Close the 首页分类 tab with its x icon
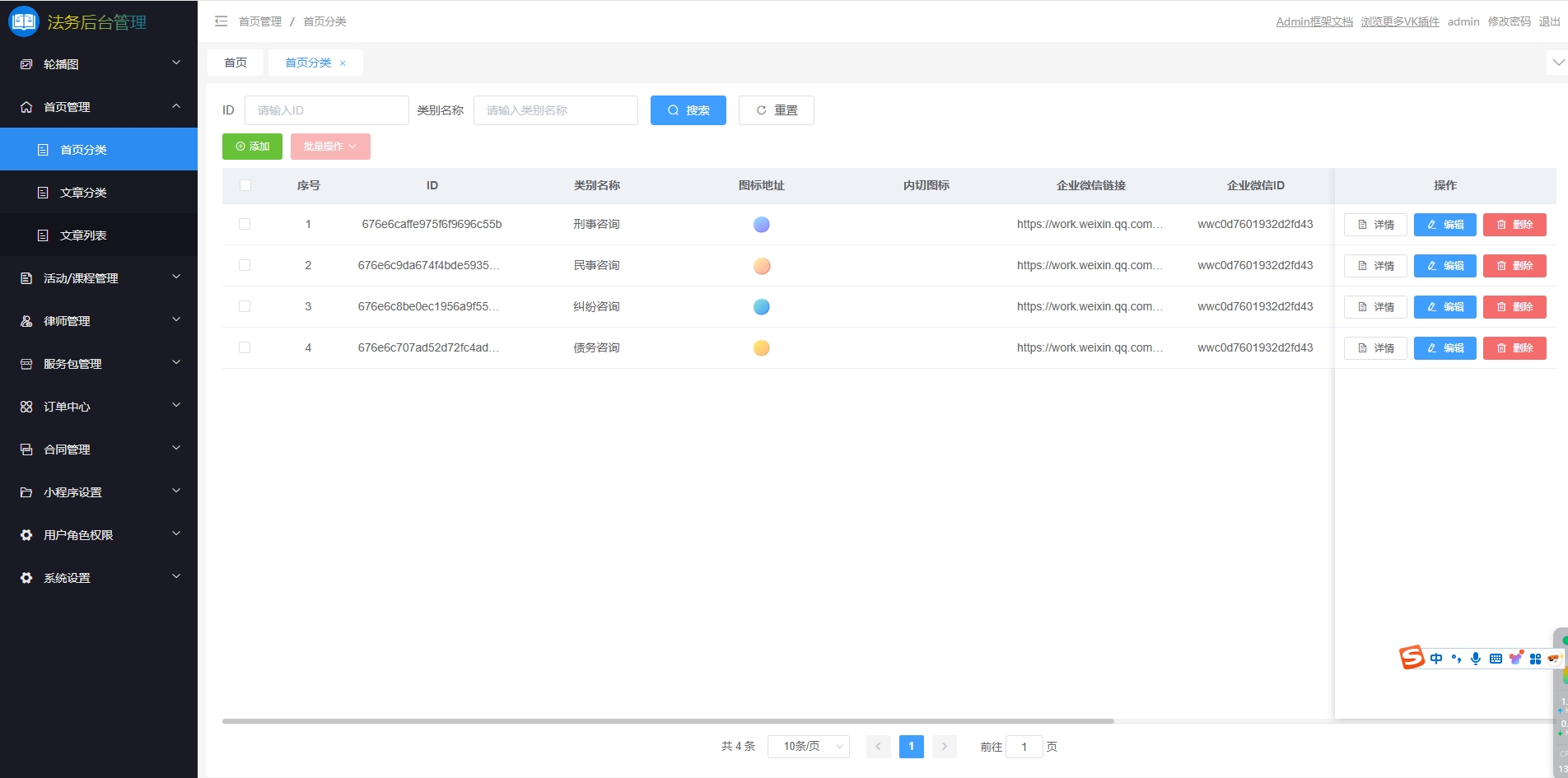The height and width of the screenshot is (778, 1568). [x=343, y=63]
